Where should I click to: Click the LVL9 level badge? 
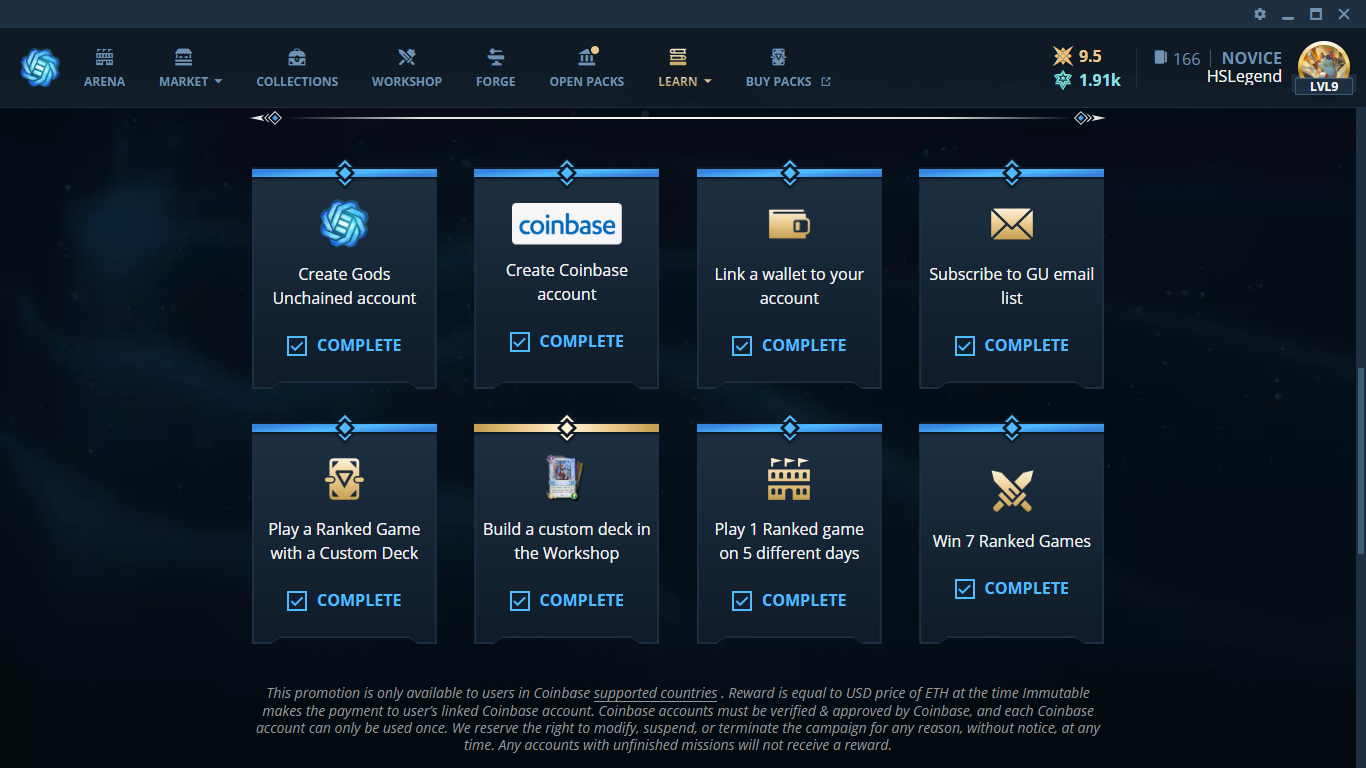pos(1324,86)
